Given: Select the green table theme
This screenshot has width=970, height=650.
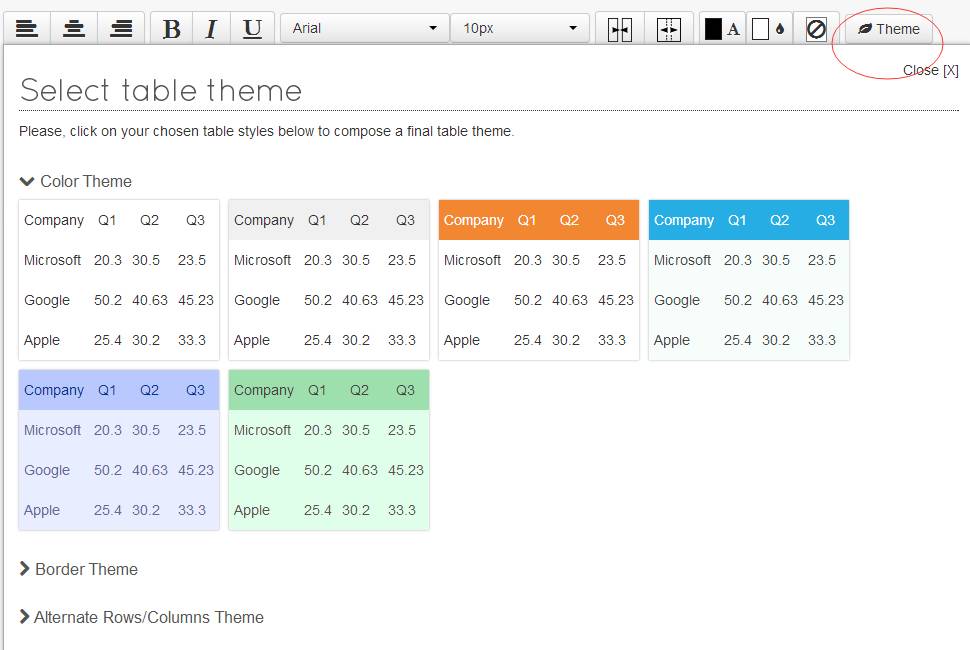Looking at the screenshot, I should [328, 450].
